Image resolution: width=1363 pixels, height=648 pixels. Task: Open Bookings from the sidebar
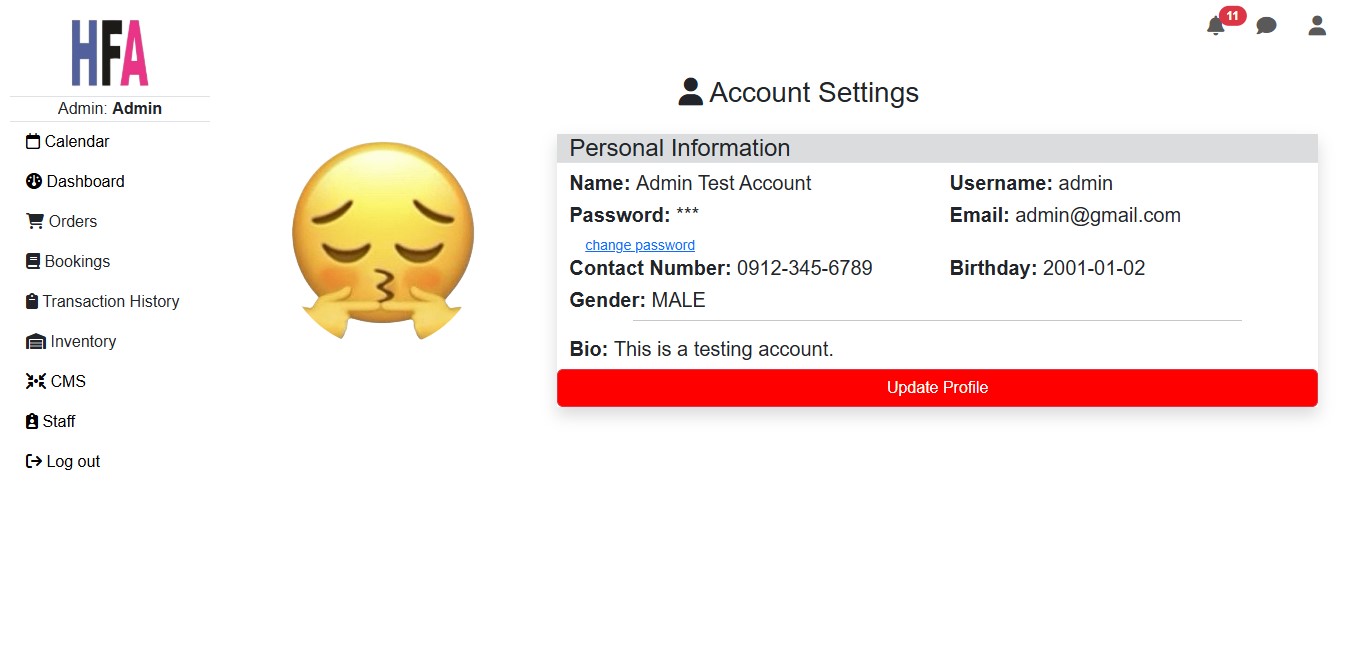click(x=68, y=261)
